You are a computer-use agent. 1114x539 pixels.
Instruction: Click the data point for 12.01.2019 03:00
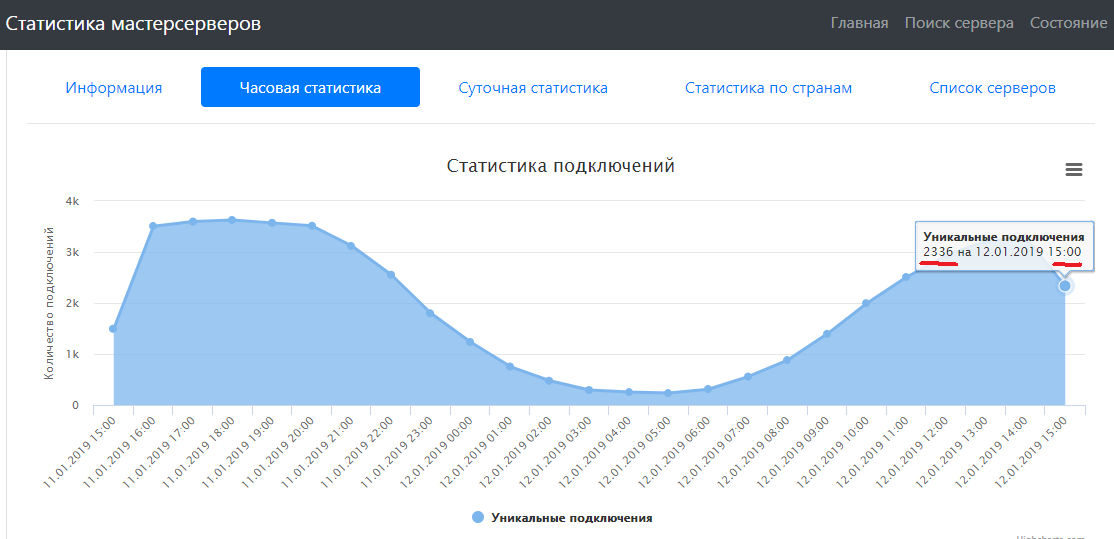click(588, 390)
